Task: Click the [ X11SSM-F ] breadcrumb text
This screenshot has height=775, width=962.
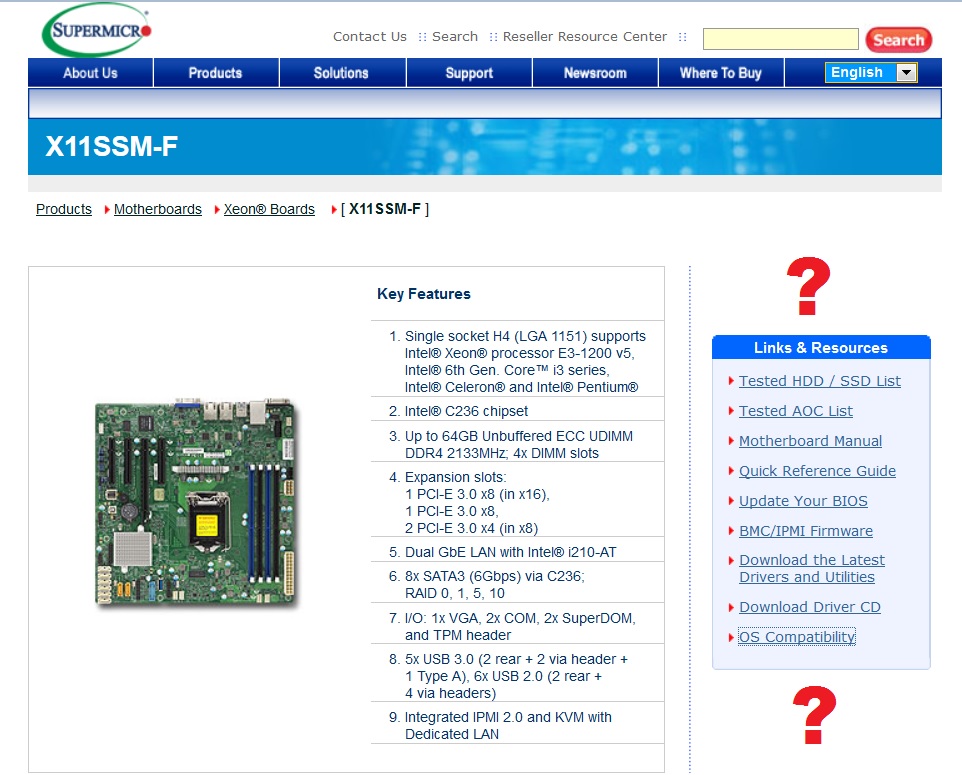Action: [x=385, y=209]
